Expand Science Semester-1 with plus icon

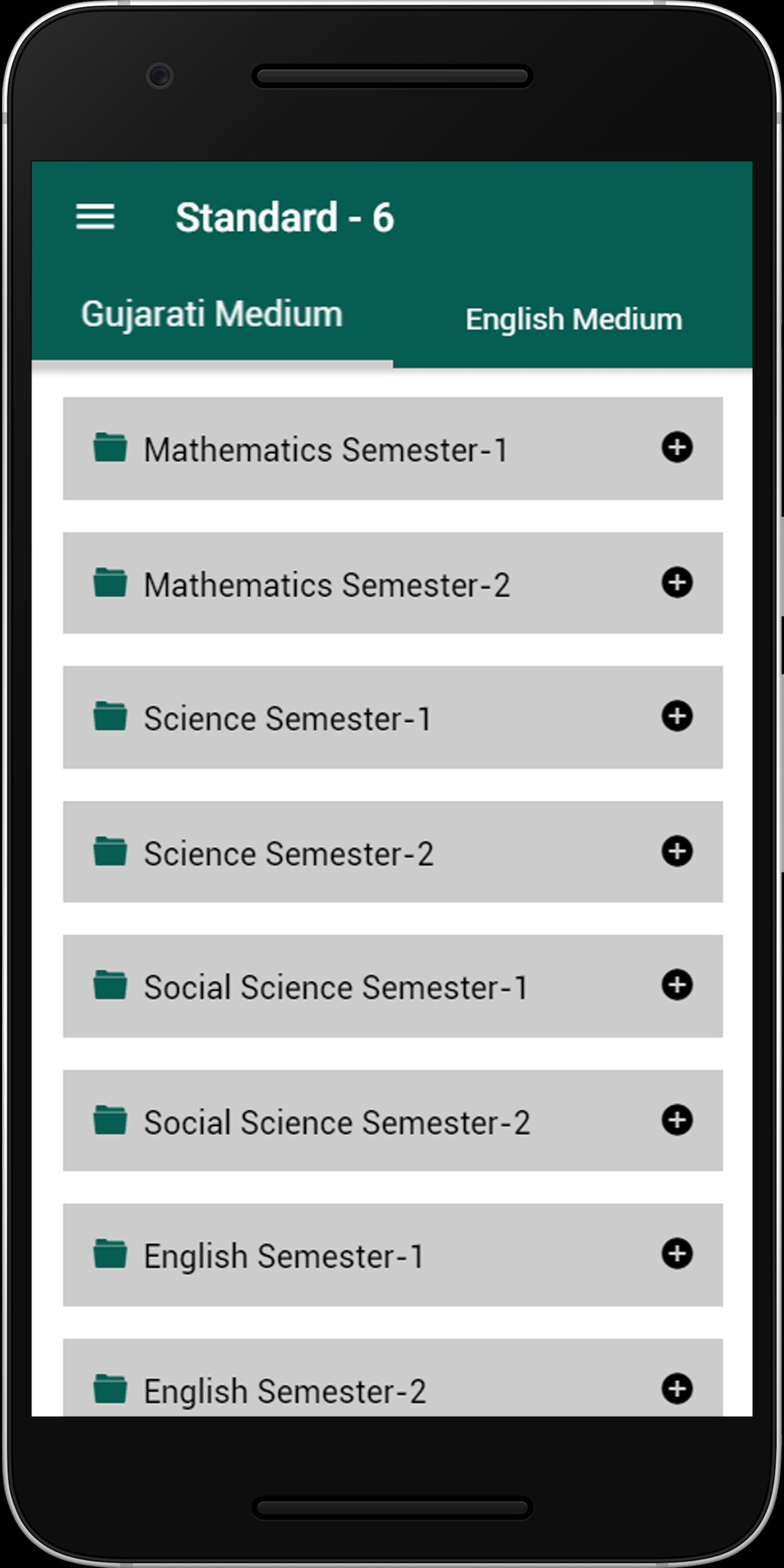pyautogui.click(x=677, y=717)
